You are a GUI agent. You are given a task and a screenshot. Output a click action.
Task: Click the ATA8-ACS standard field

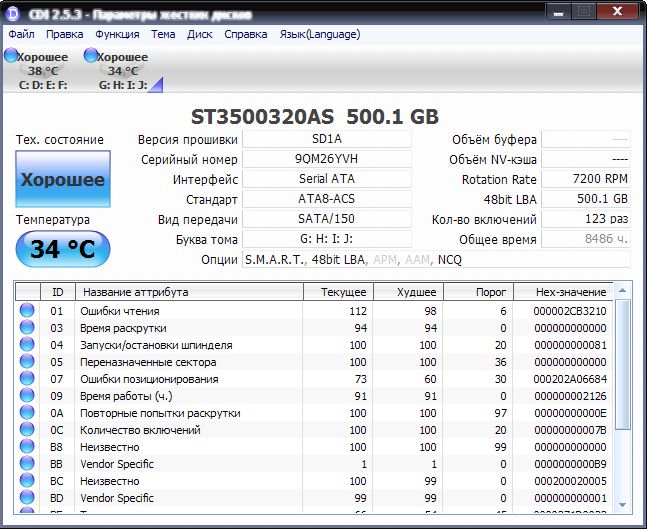(327, 199)
